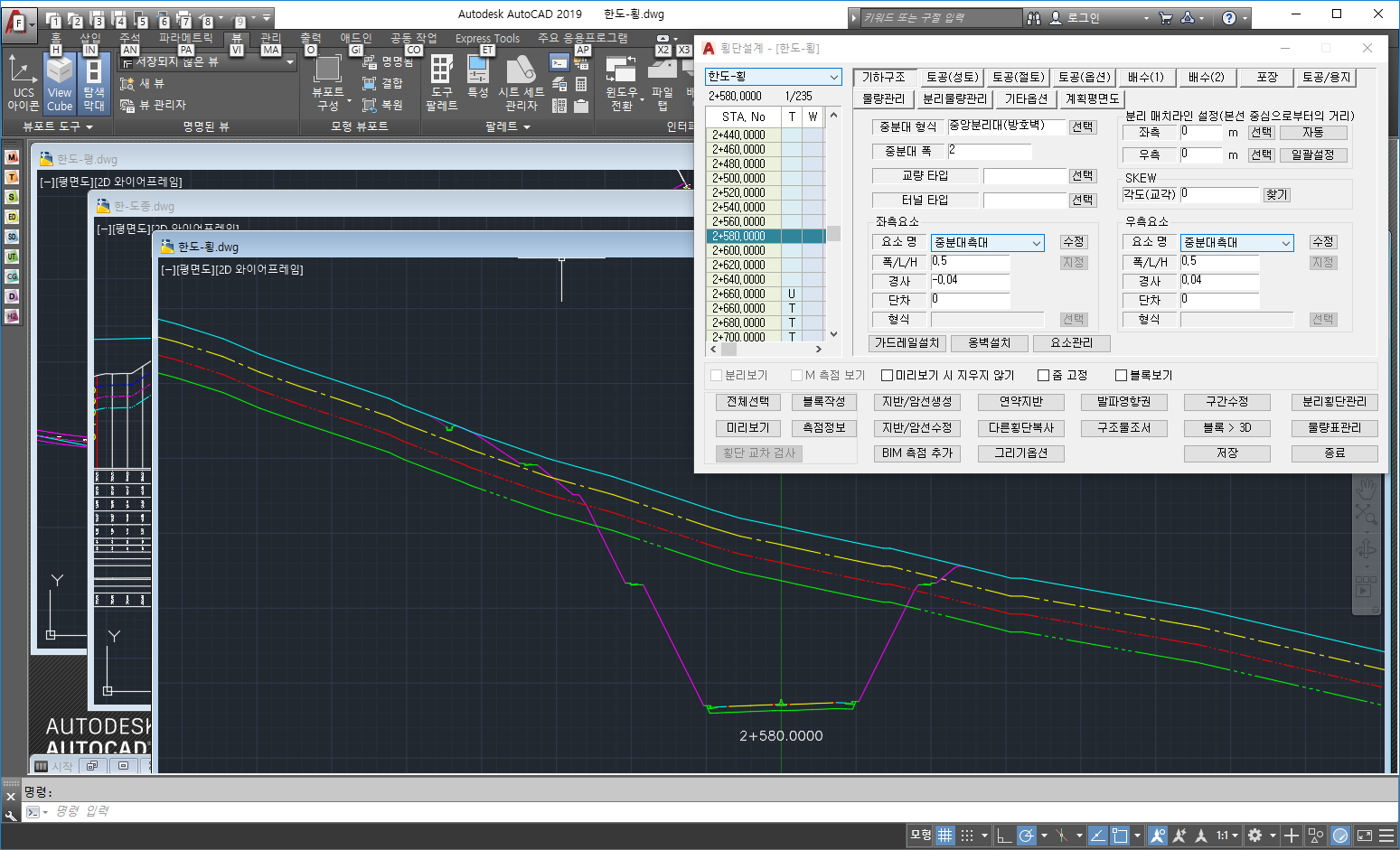This screenshot has width=1400, height=850.
Task: Click the workspace switching gear icon
Action: click(x=1254, y=836)
